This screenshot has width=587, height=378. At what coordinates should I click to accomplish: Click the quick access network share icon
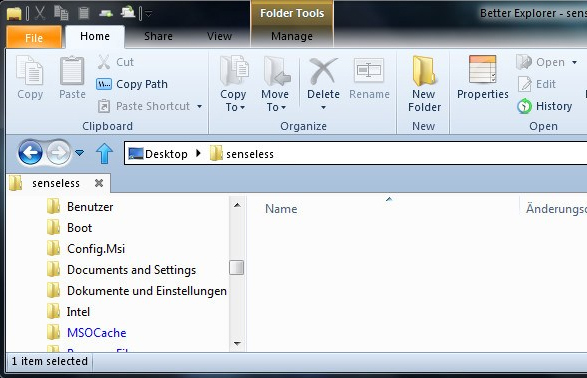128,13
